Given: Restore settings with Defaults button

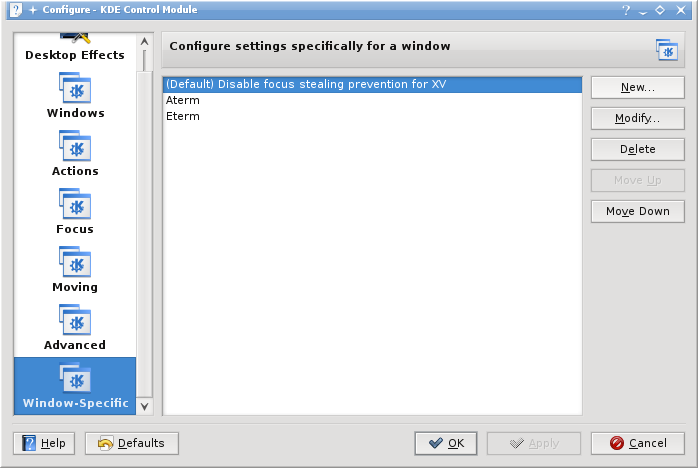Looking at the screenshot, I should pos(132,443).
